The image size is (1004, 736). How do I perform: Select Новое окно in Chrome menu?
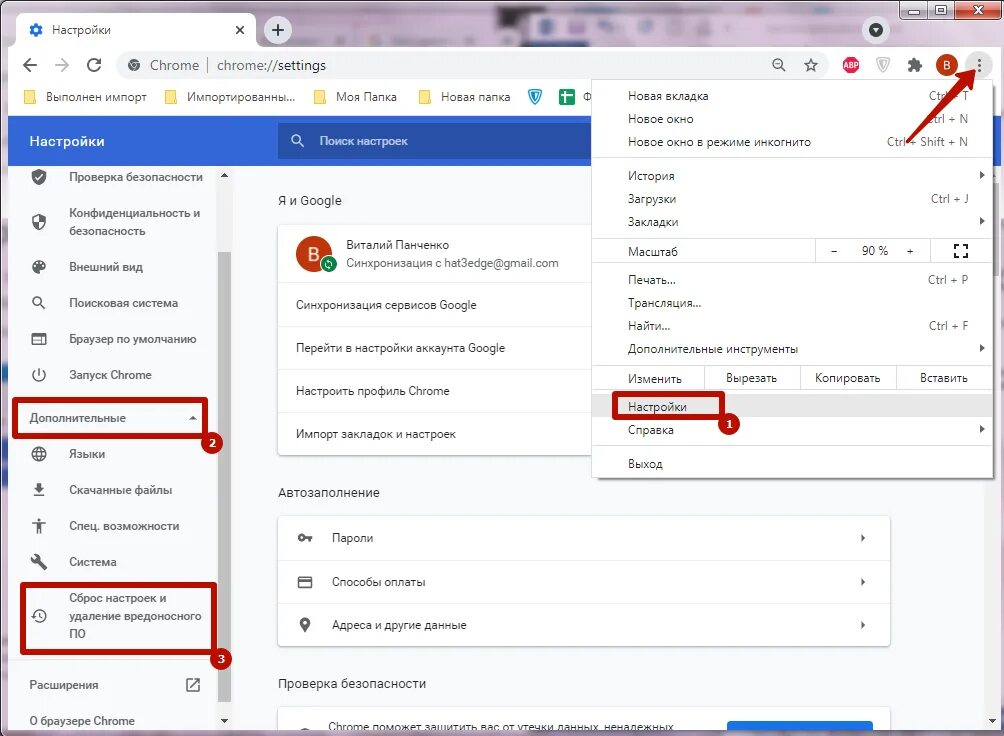click(x=791, y=119)
